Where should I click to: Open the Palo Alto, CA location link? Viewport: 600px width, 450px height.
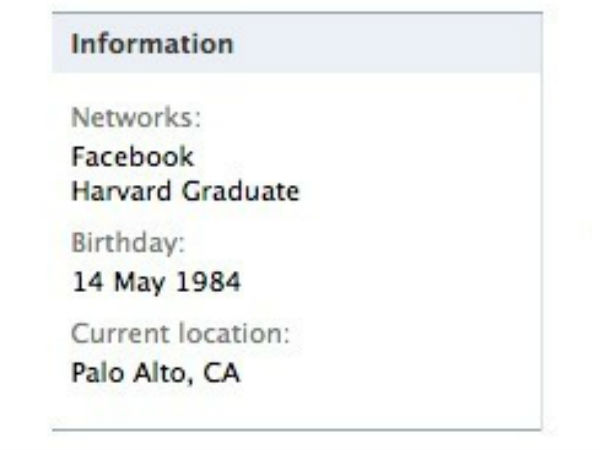pyautogui.click(x=156, y=372)
